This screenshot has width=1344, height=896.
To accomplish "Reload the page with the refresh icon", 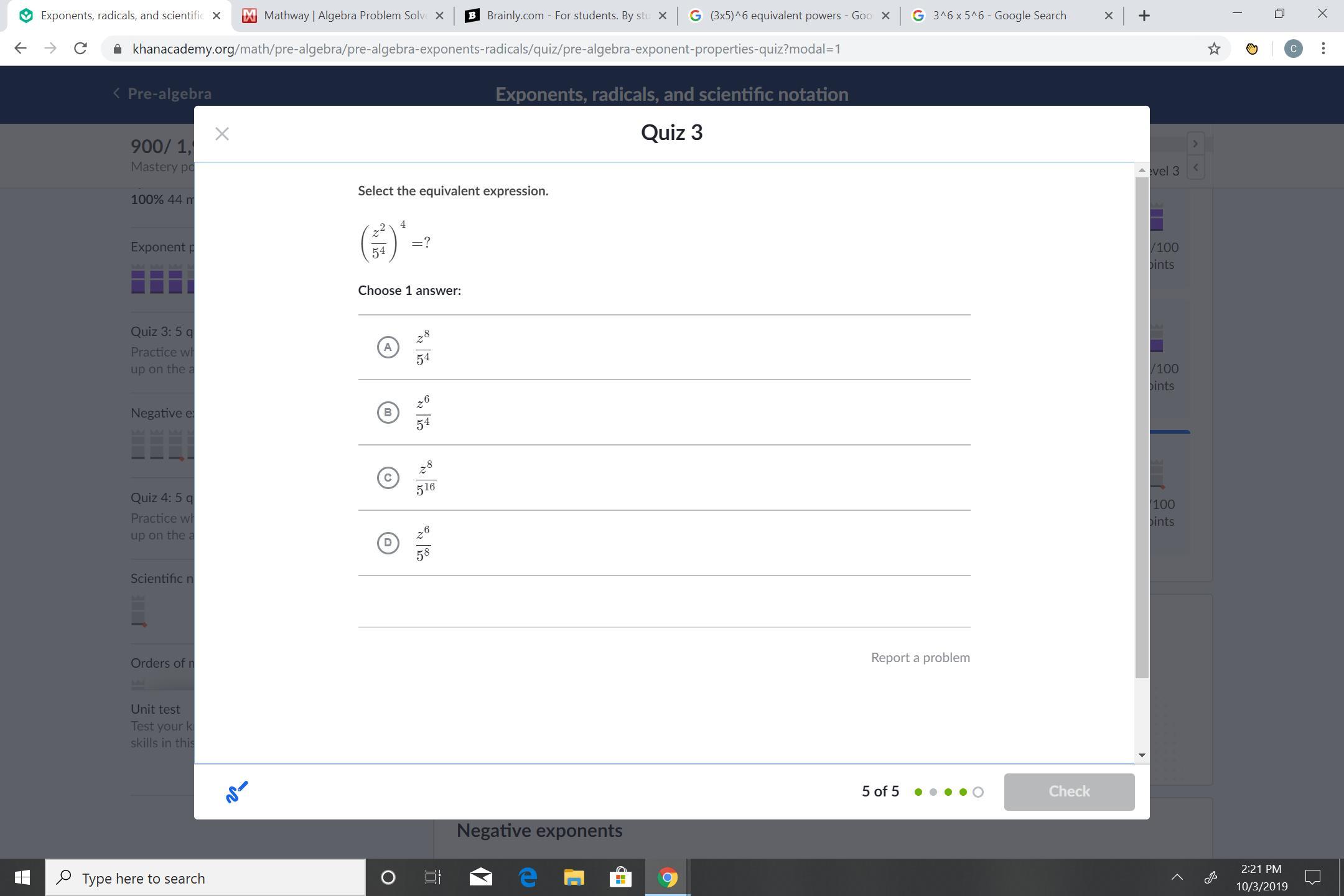I will tap(80, 49).
